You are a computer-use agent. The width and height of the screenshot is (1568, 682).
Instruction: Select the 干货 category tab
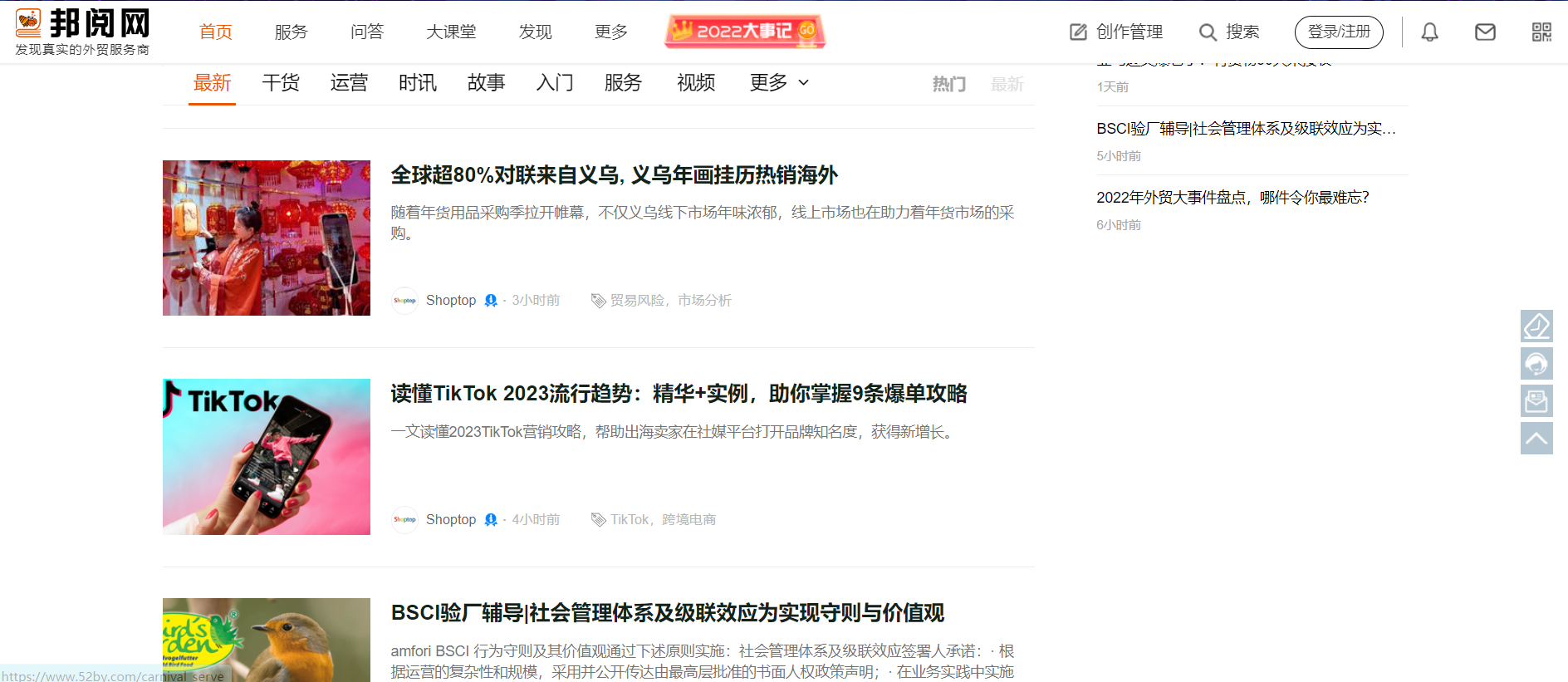point(281,82)
